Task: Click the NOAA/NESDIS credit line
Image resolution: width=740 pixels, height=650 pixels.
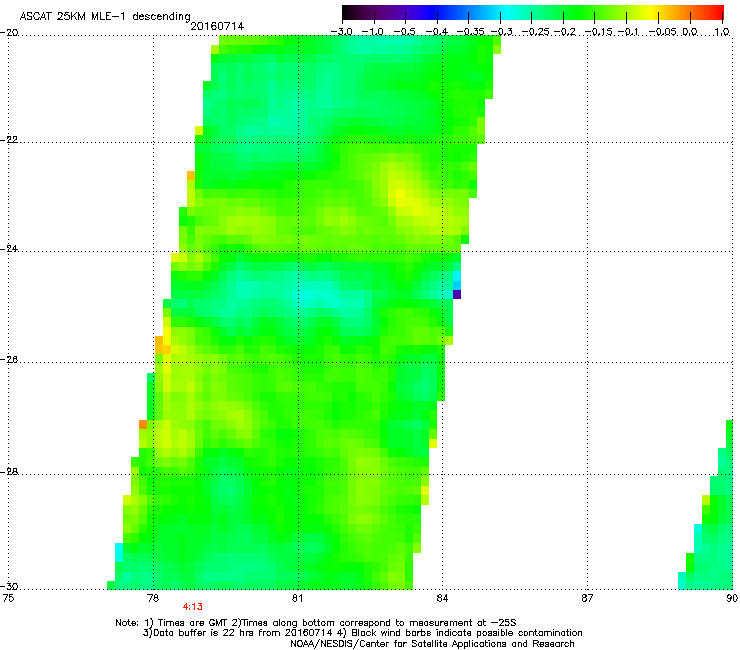Action: pyautogui.click(x=432, y=643)
